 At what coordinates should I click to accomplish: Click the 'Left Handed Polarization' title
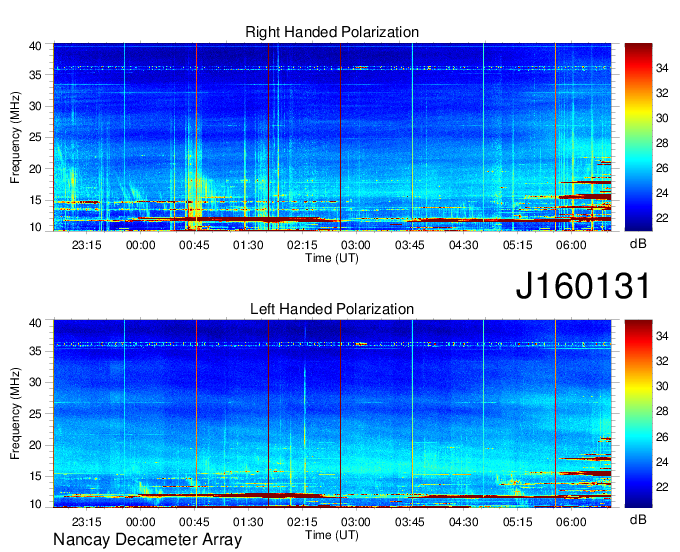332,309
